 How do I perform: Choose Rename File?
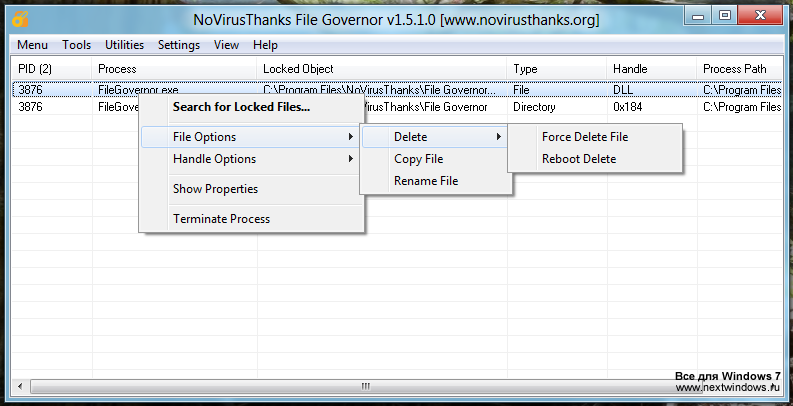[435, 181]
